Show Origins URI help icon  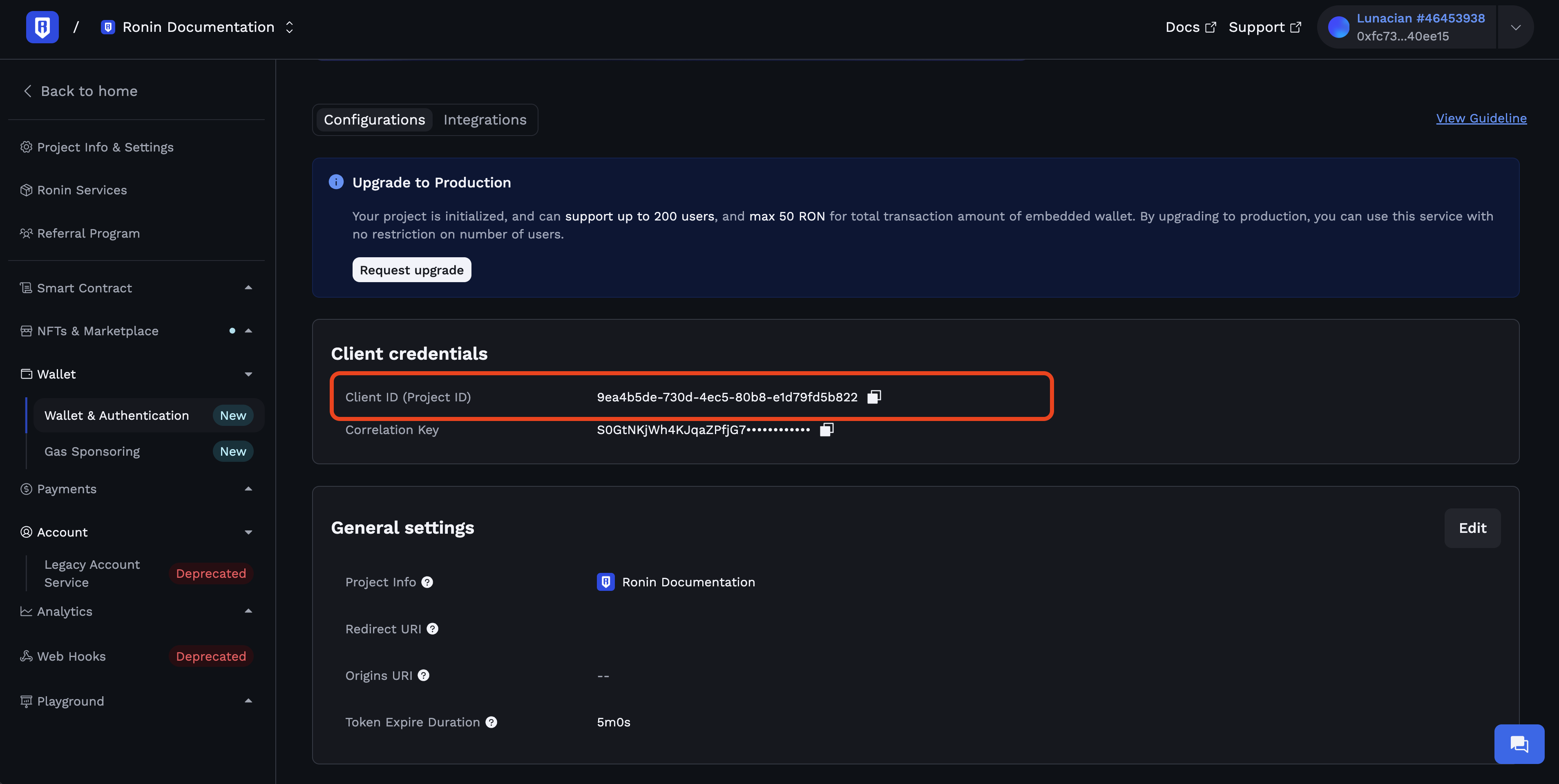tap(424, 676)
